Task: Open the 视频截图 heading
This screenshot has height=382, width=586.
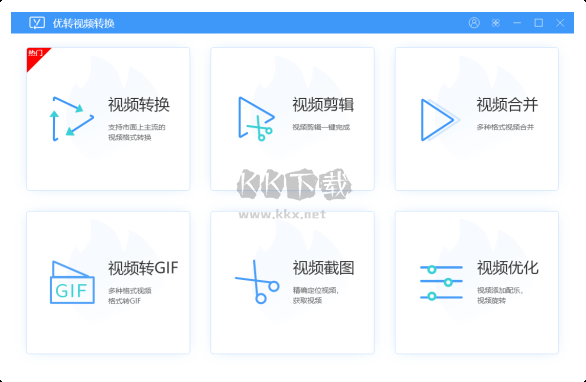Action: [323, 268]
